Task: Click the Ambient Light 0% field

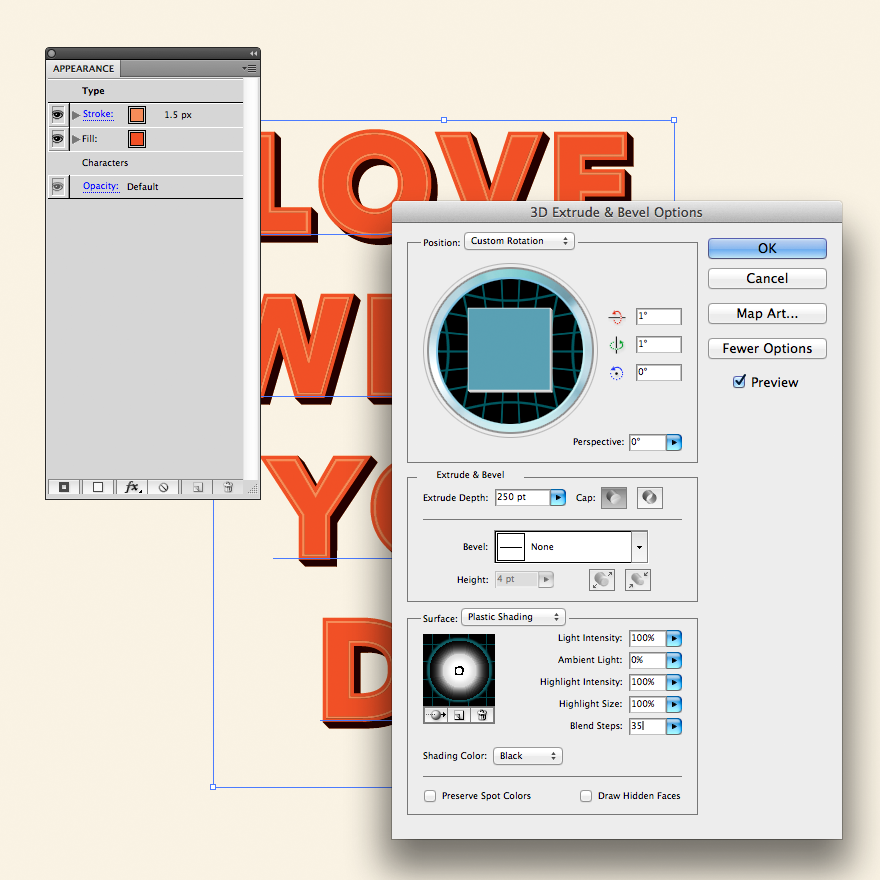Action: click(648, 660)
